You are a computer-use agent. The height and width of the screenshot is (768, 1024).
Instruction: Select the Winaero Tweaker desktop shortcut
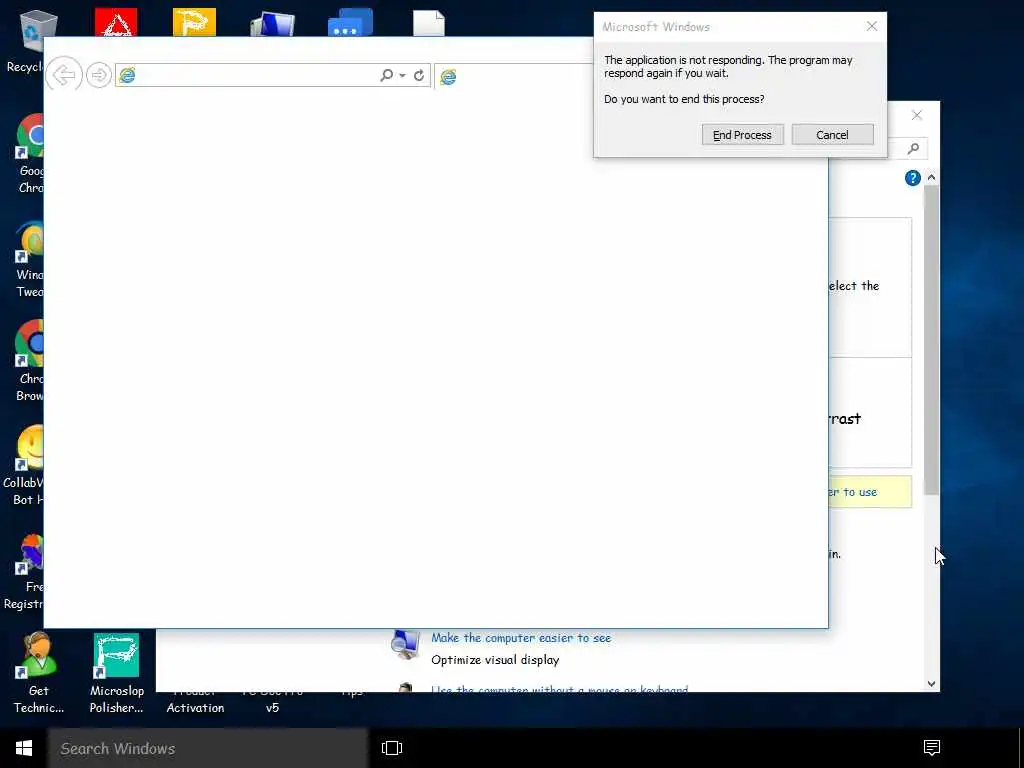[29, 259]
